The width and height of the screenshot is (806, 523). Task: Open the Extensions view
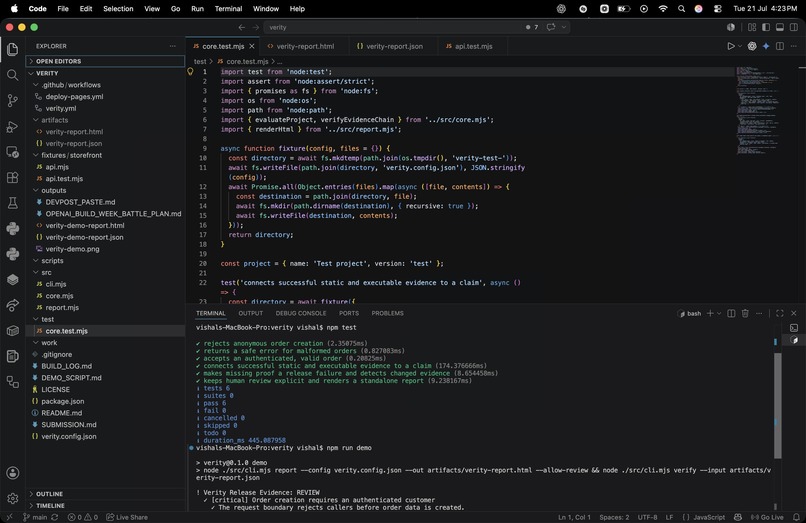13,178
